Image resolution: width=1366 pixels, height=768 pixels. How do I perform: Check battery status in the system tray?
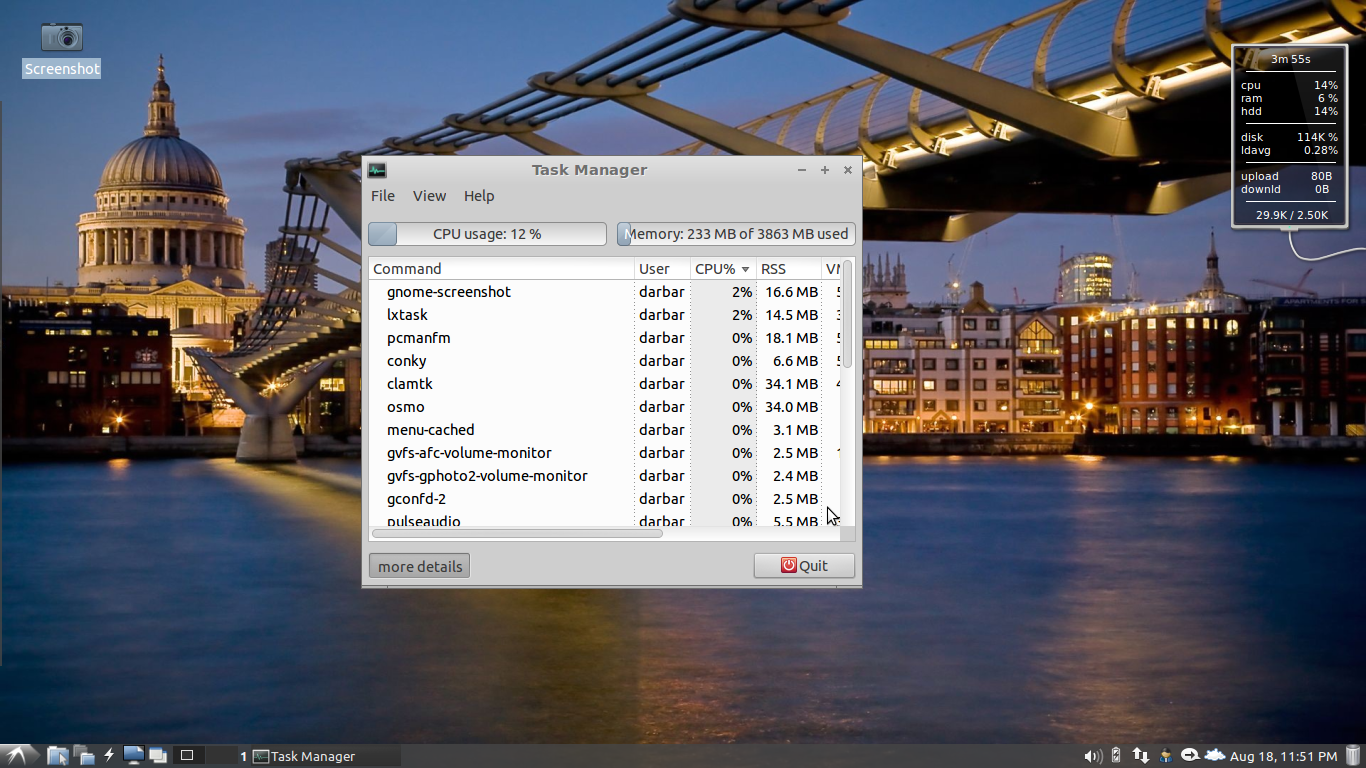click(x=1114, y=756)
